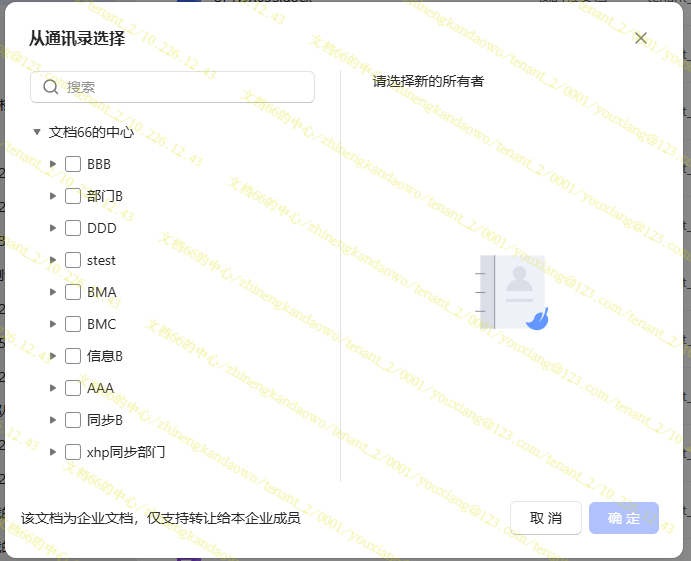Expand the 同步B node arrow
Image resolution: width=691 pixels, height=561 pixels.
[x=53, y=420]
